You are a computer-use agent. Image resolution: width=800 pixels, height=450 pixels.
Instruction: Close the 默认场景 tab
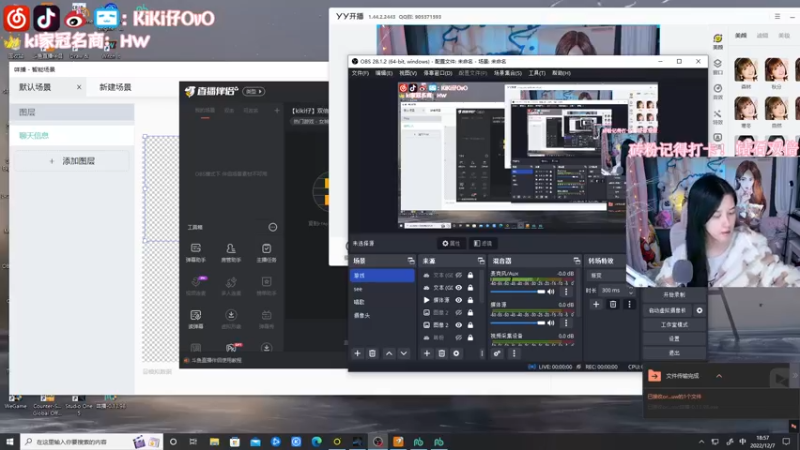[x=79, y=87]
